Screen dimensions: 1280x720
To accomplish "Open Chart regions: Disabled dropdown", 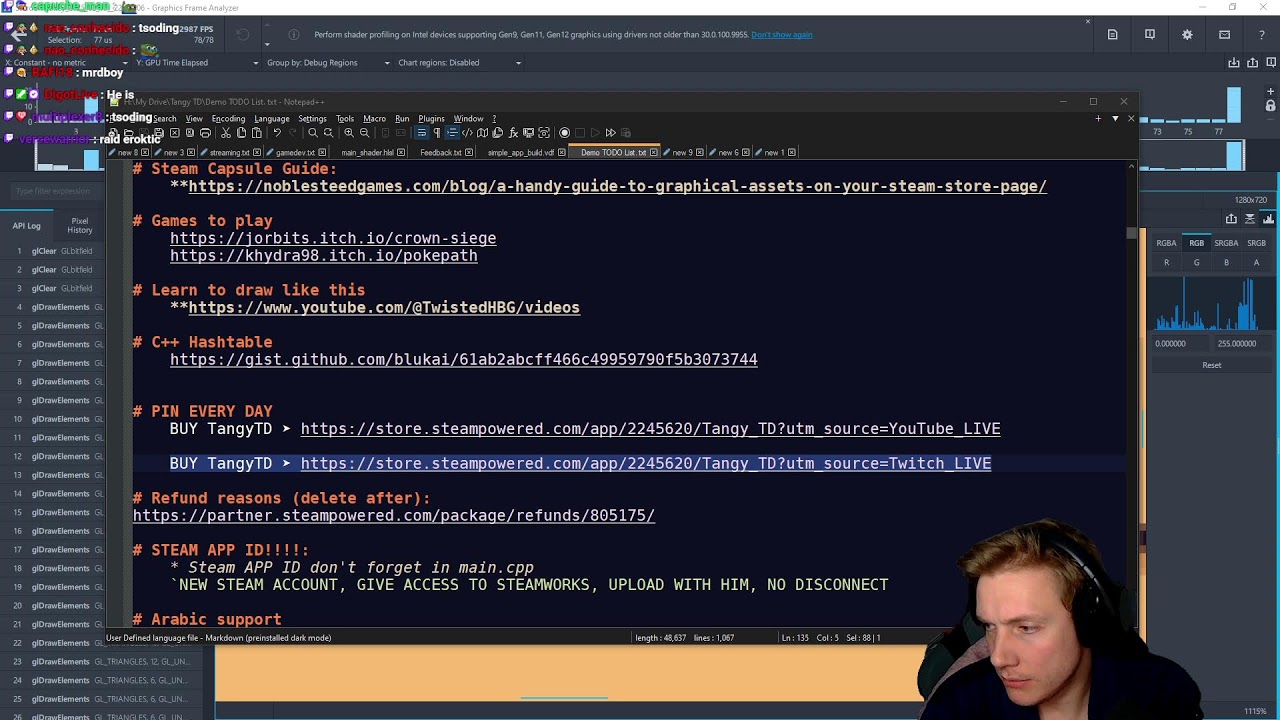I will 460,62.
